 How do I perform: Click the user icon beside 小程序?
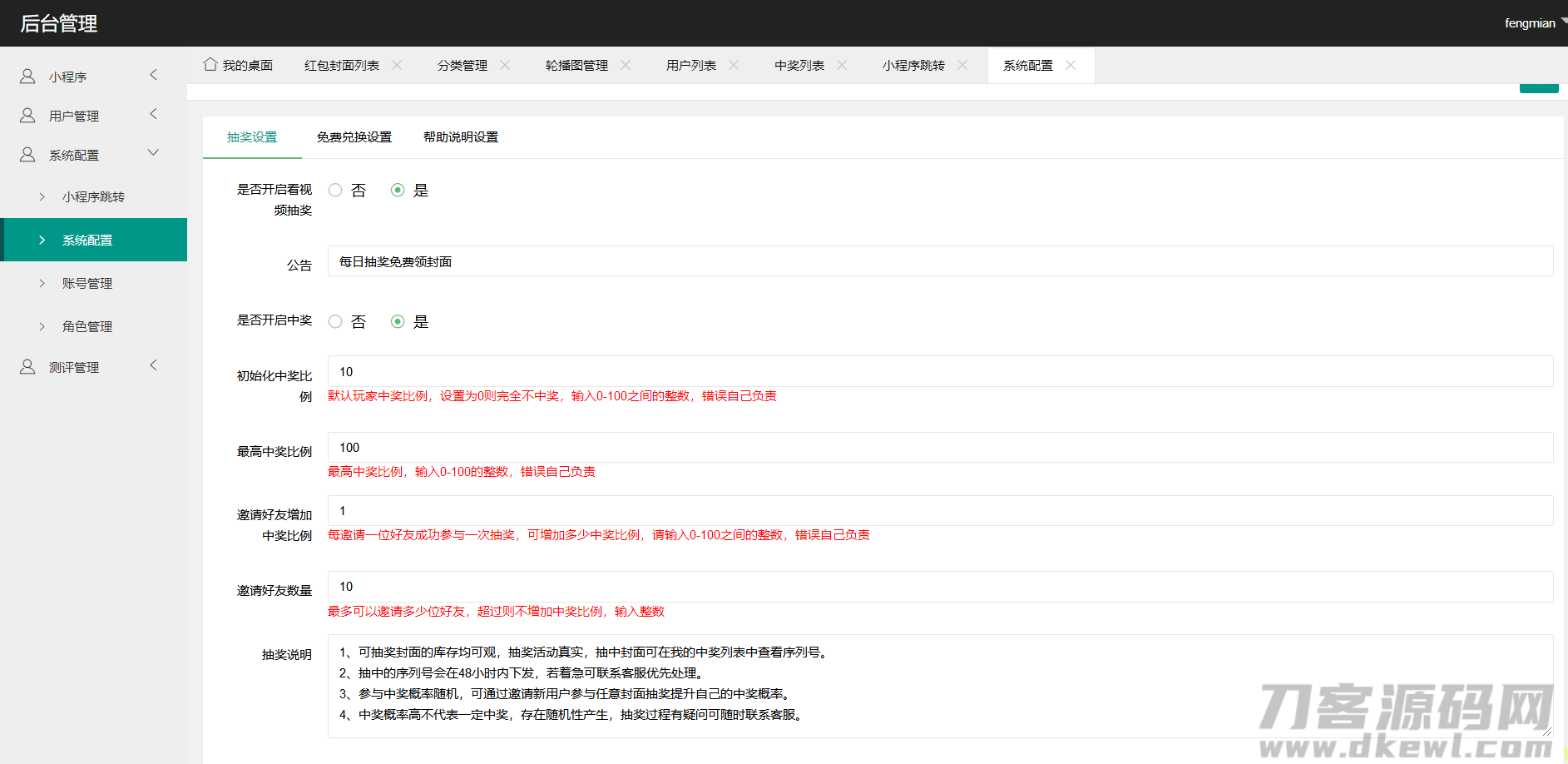(27, 77)
